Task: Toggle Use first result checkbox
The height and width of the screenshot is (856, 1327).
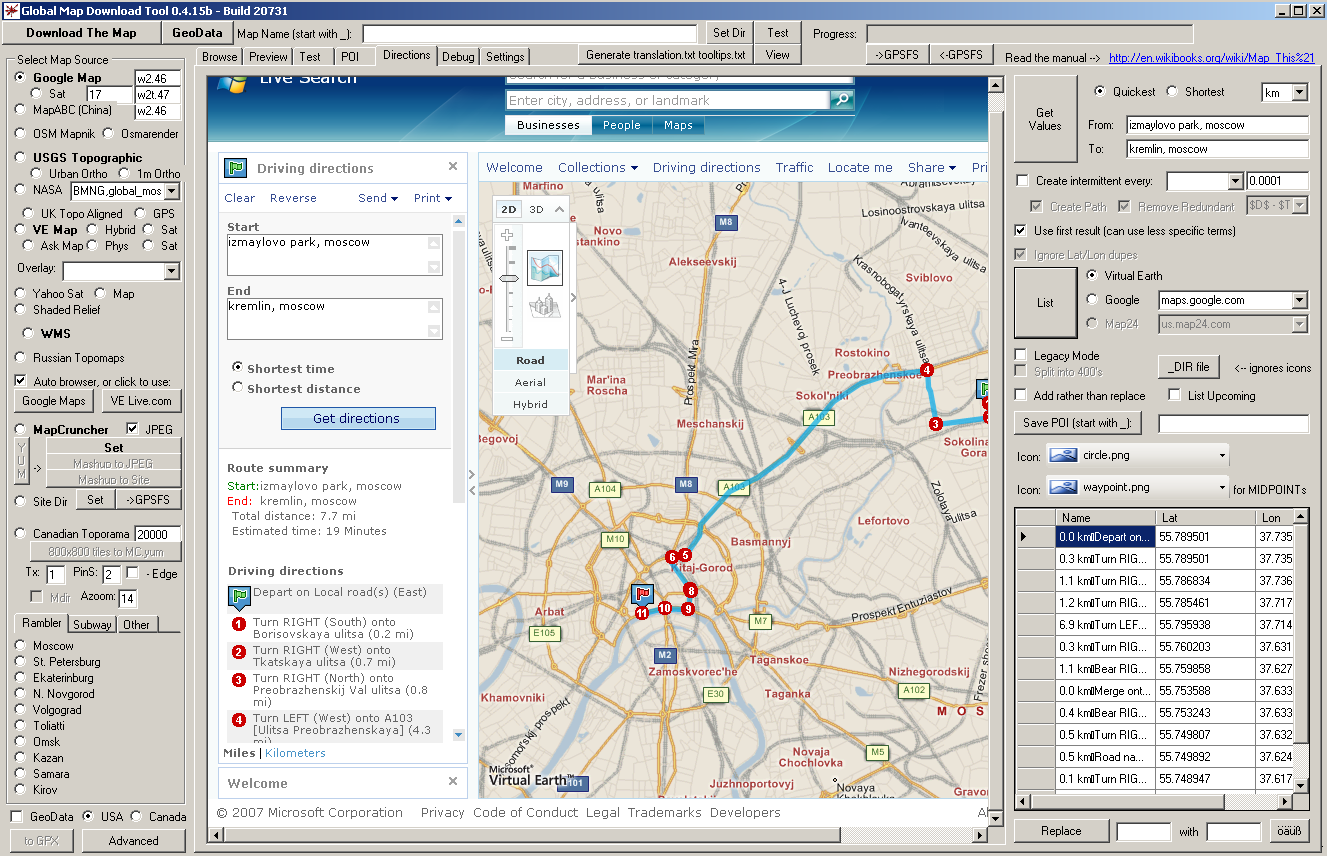Action: pyautogui.click(x=1022, y=231)
